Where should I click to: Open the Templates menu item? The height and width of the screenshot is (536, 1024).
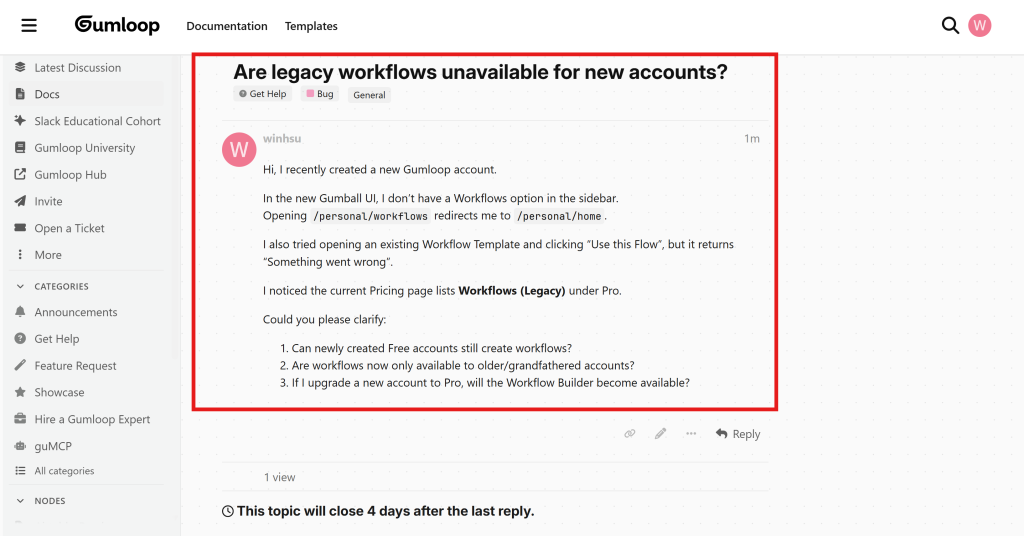(x=311, y=26)
